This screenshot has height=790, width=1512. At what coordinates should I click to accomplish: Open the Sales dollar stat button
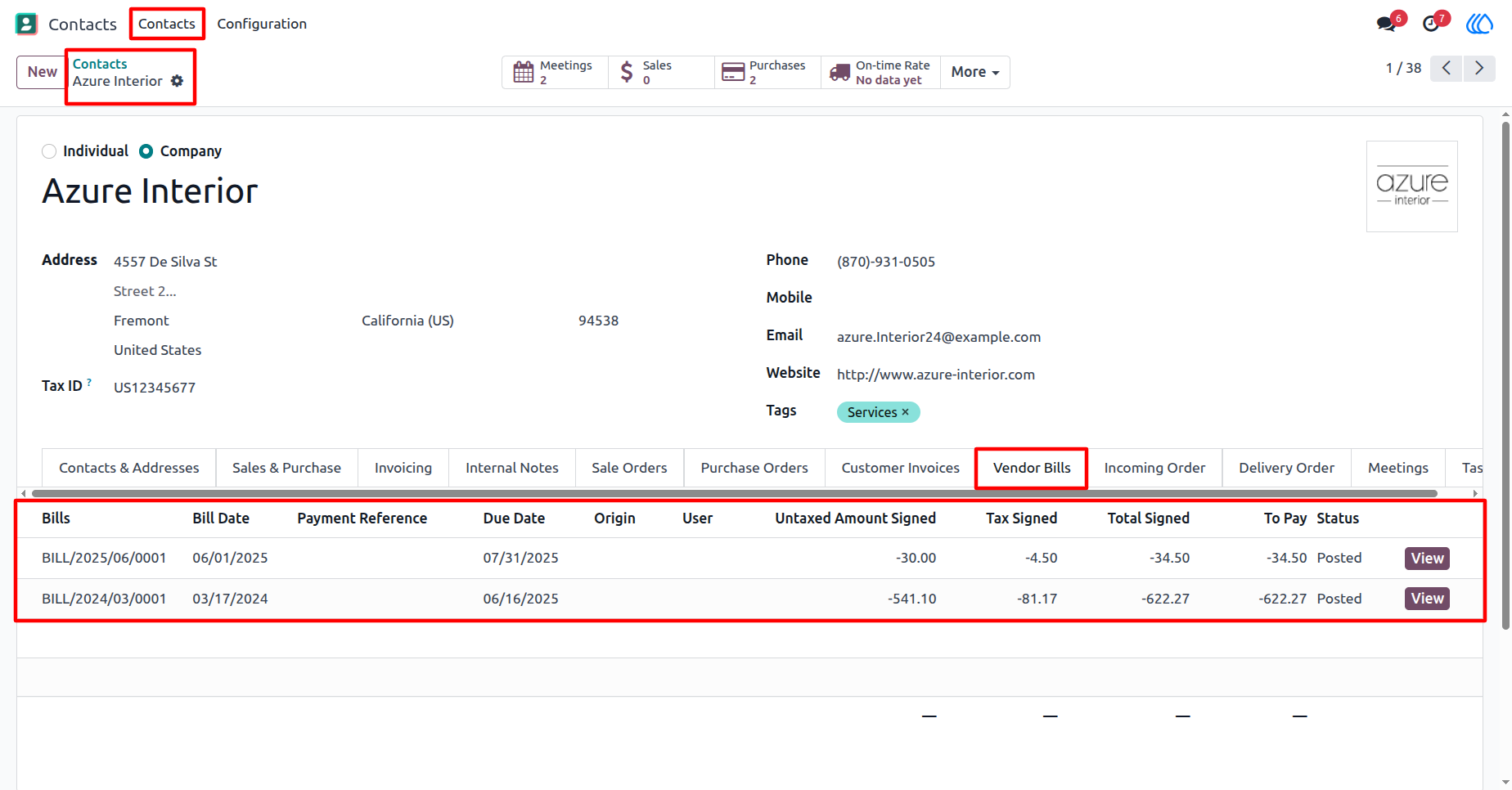(x=661, y=72)
